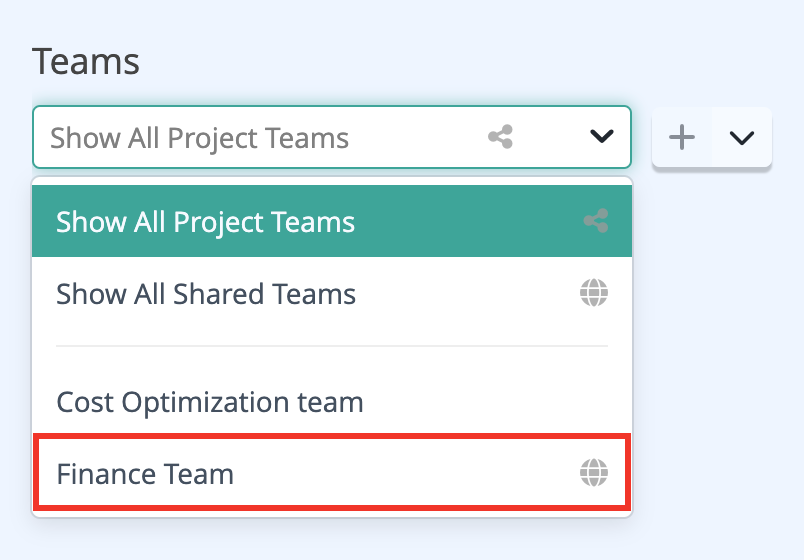The height and width of the screenshot is (560, 804).
Task: Click the plus icon to add a team
Action: coord(682,137)
